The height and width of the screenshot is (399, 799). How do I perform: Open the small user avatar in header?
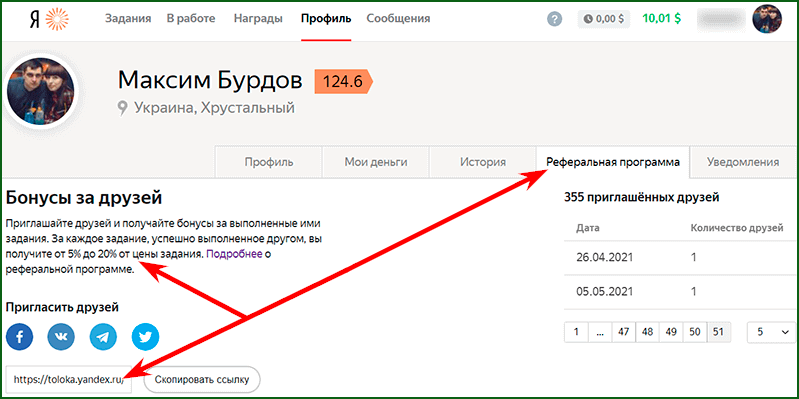pos(767,19)
